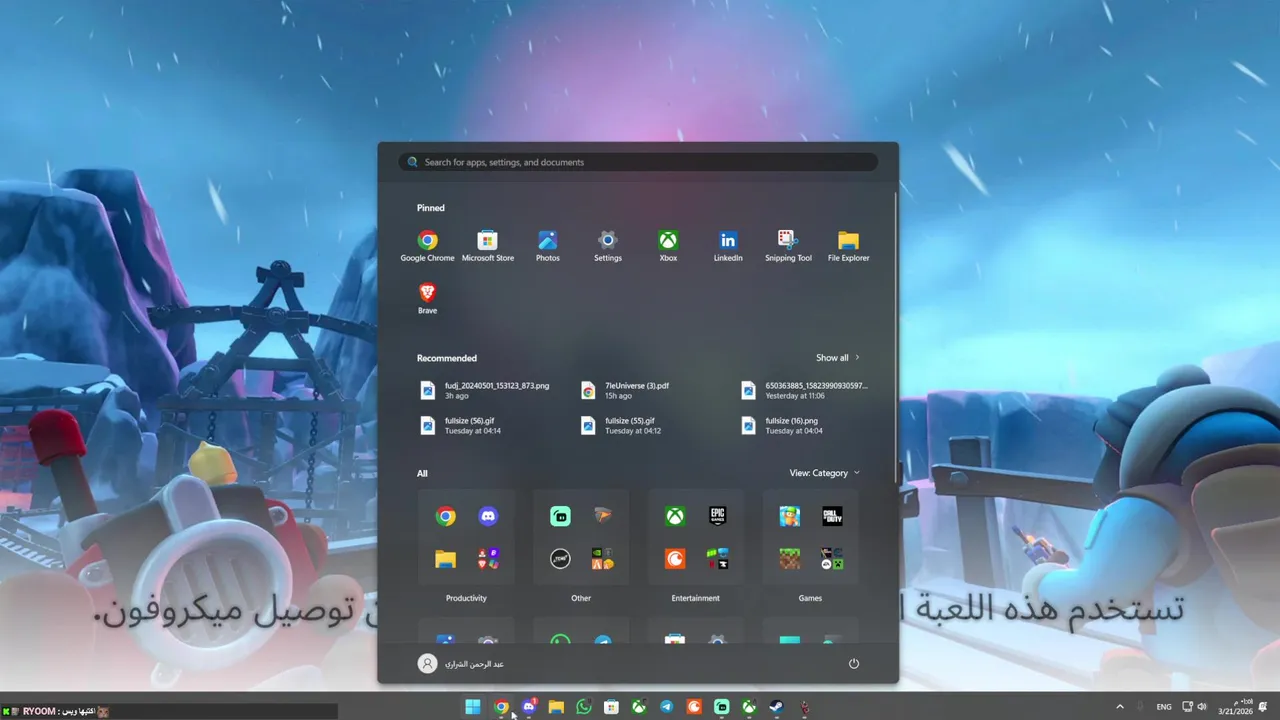Viewport: 1280px width, 720px height.
Task: Open the power options button
Action: coord(853,663)
